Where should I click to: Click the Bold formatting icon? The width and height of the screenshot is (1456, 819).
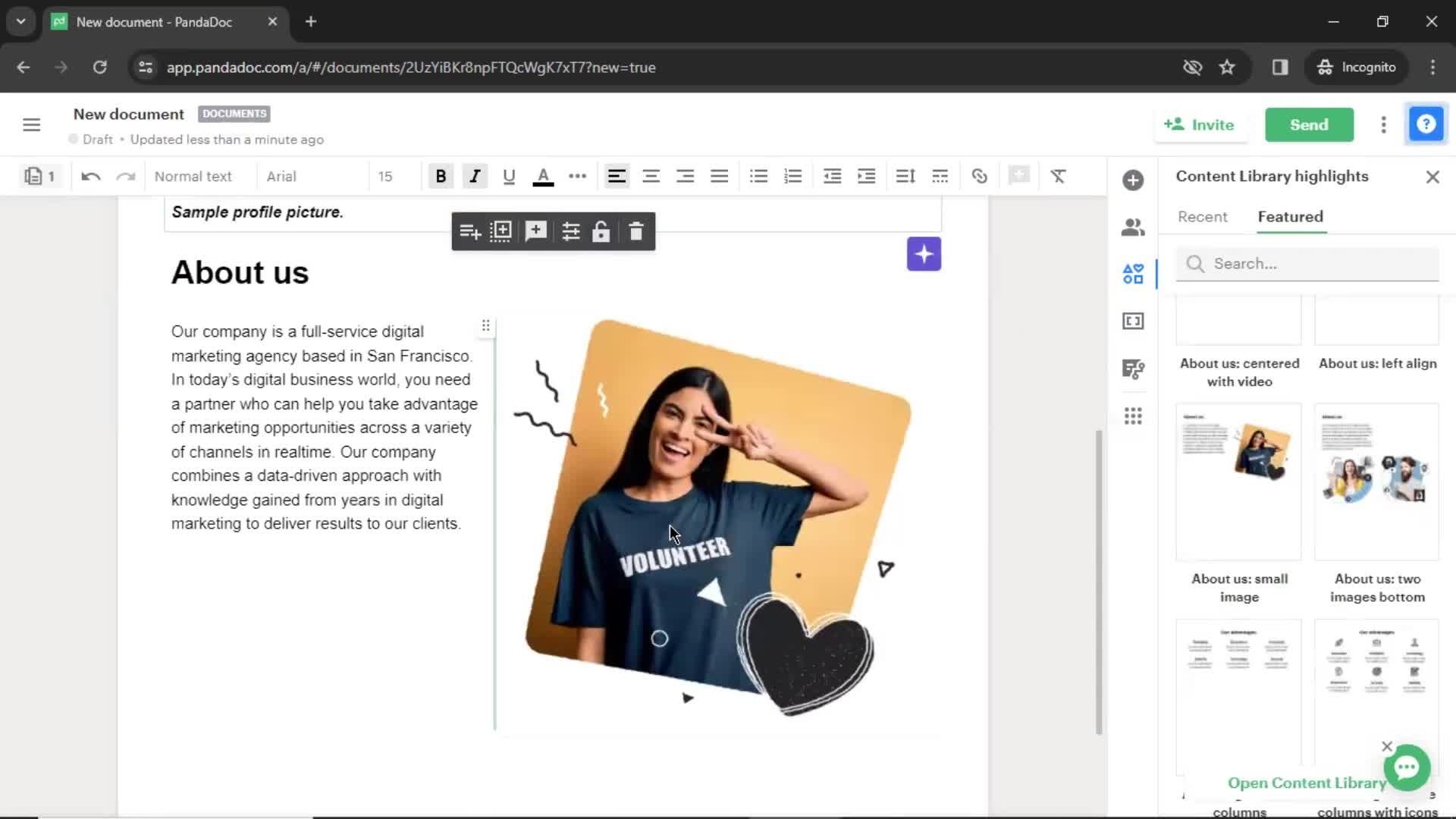coord(440,176)
